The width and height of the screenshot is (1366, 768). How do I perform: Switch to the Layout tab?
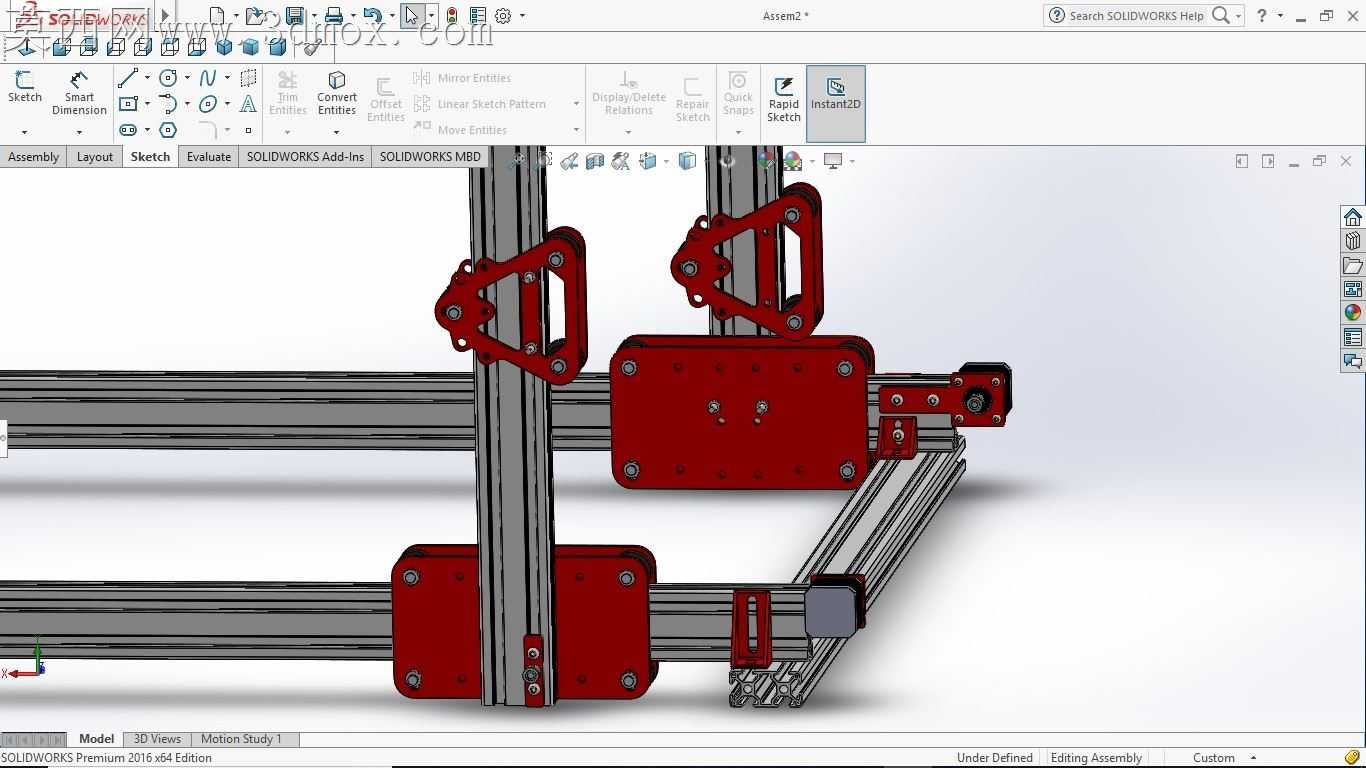coord(95,157)
